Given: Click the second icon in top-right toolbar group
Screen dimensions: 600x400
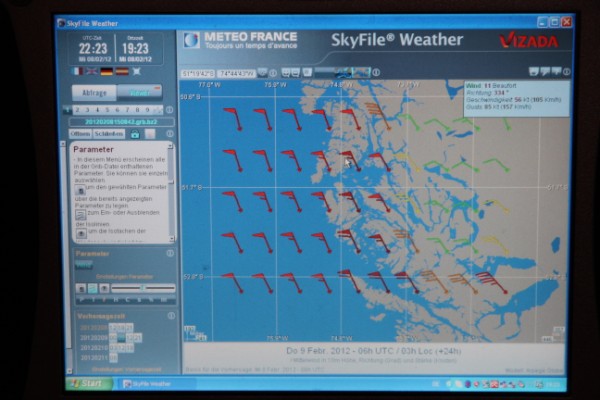Looking at the screenshot, I should click(x=545, y=71).
